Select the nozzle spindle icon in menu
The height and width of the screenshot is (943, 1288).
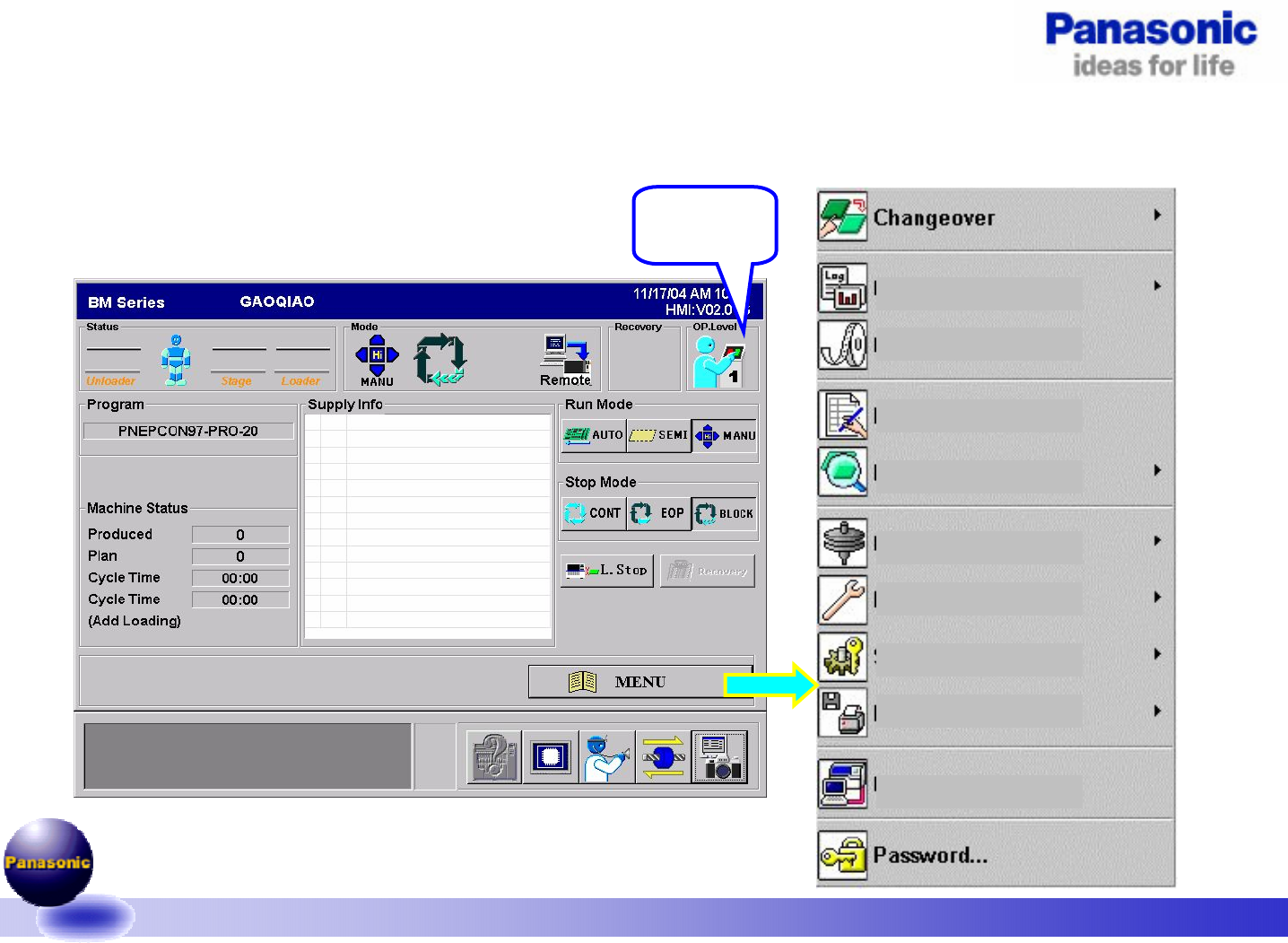[x=842, y=543]
